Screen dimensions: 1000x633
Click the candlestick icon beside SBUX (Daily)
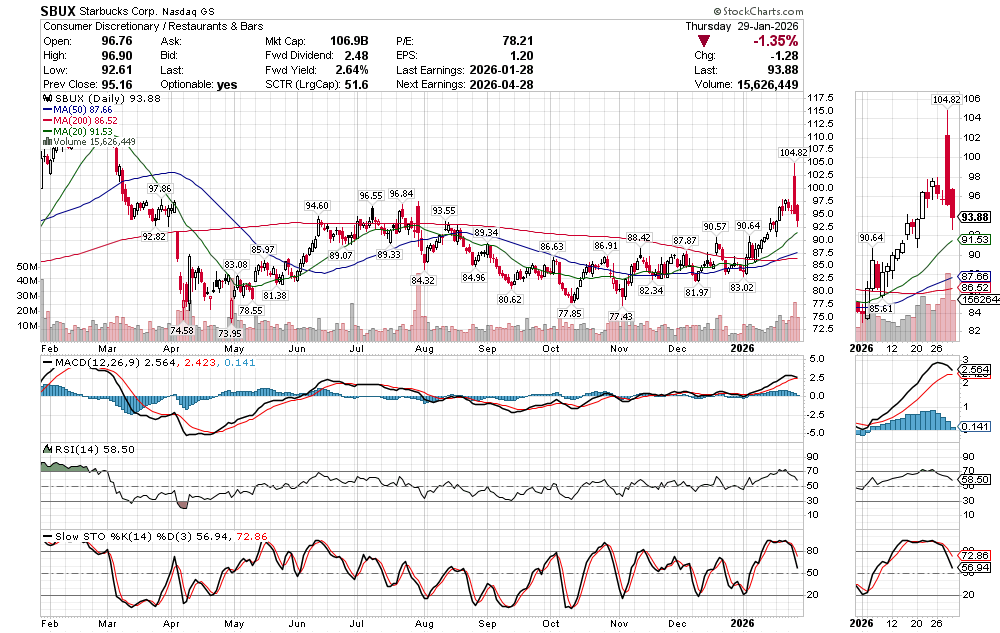(x=44, y=99)
